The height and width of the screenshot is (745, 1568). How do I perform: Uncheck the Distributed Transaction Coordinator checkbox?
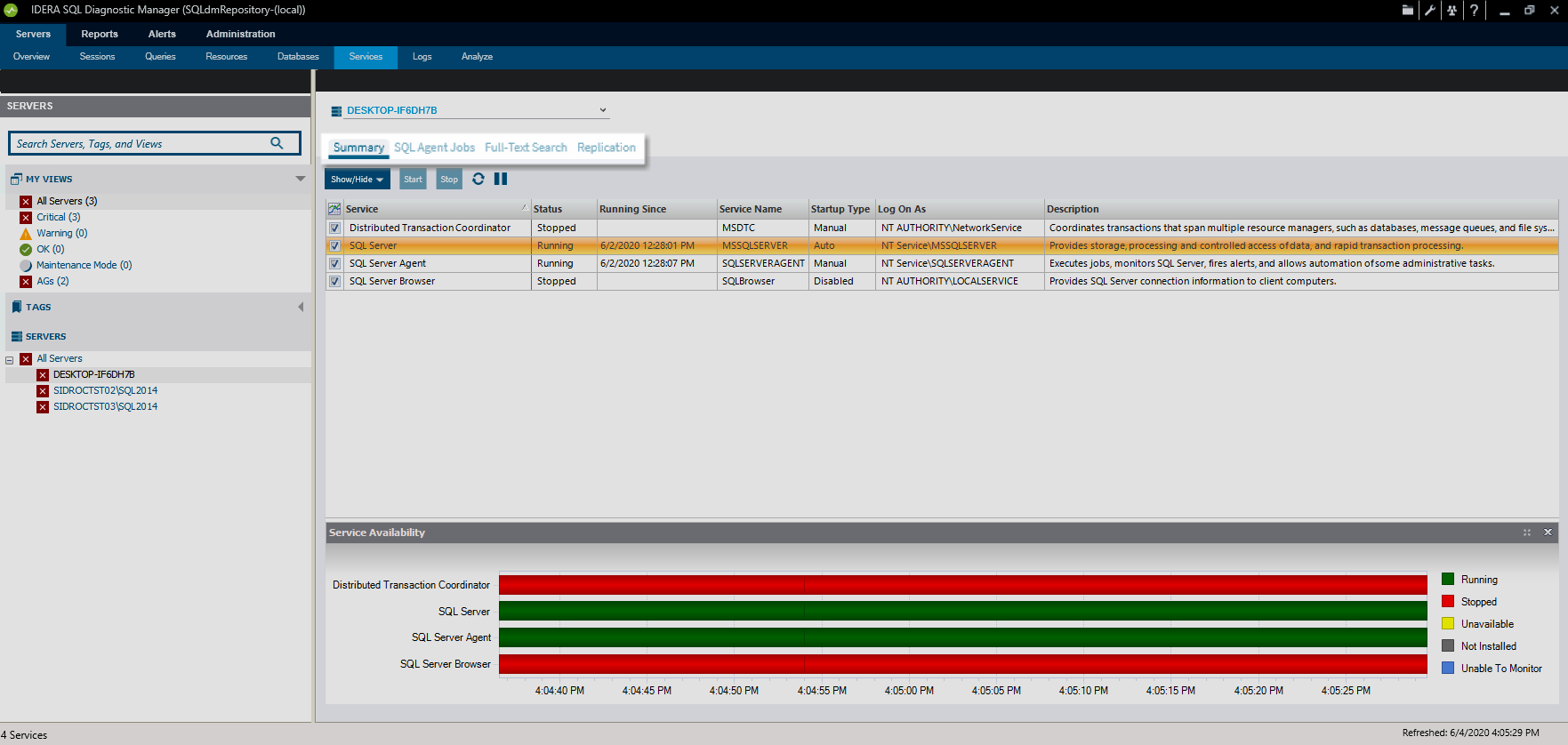click(x=335, y=228)
